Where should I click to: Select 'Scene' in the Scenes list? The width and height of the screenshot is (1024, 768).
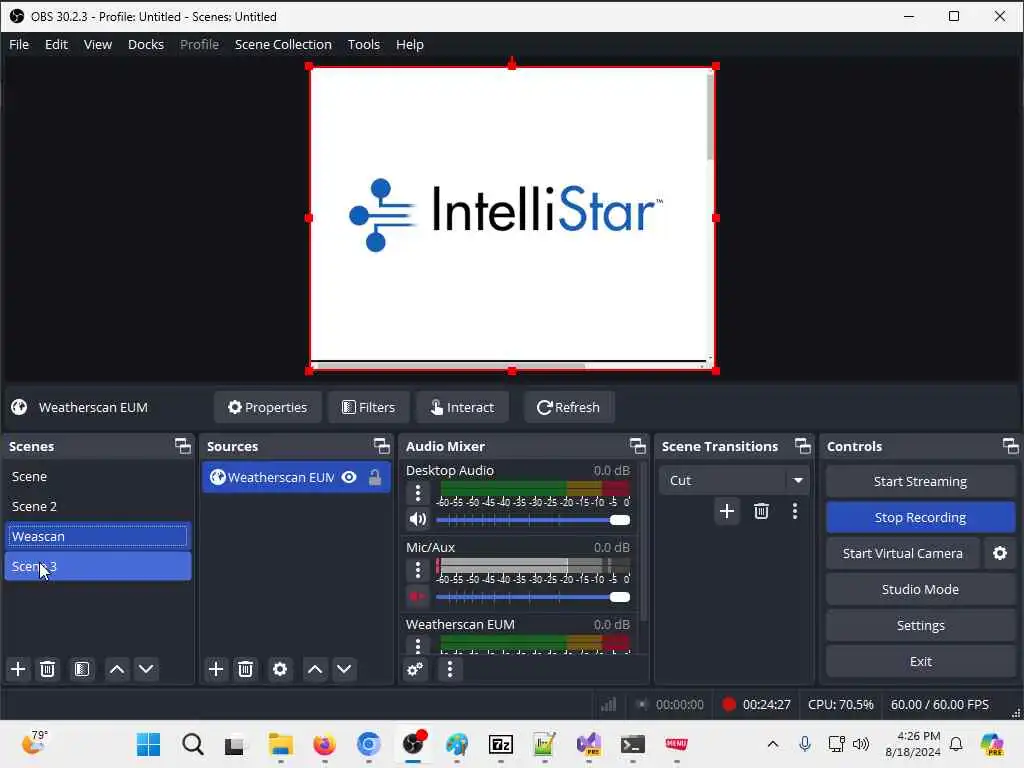pos(98,477)
